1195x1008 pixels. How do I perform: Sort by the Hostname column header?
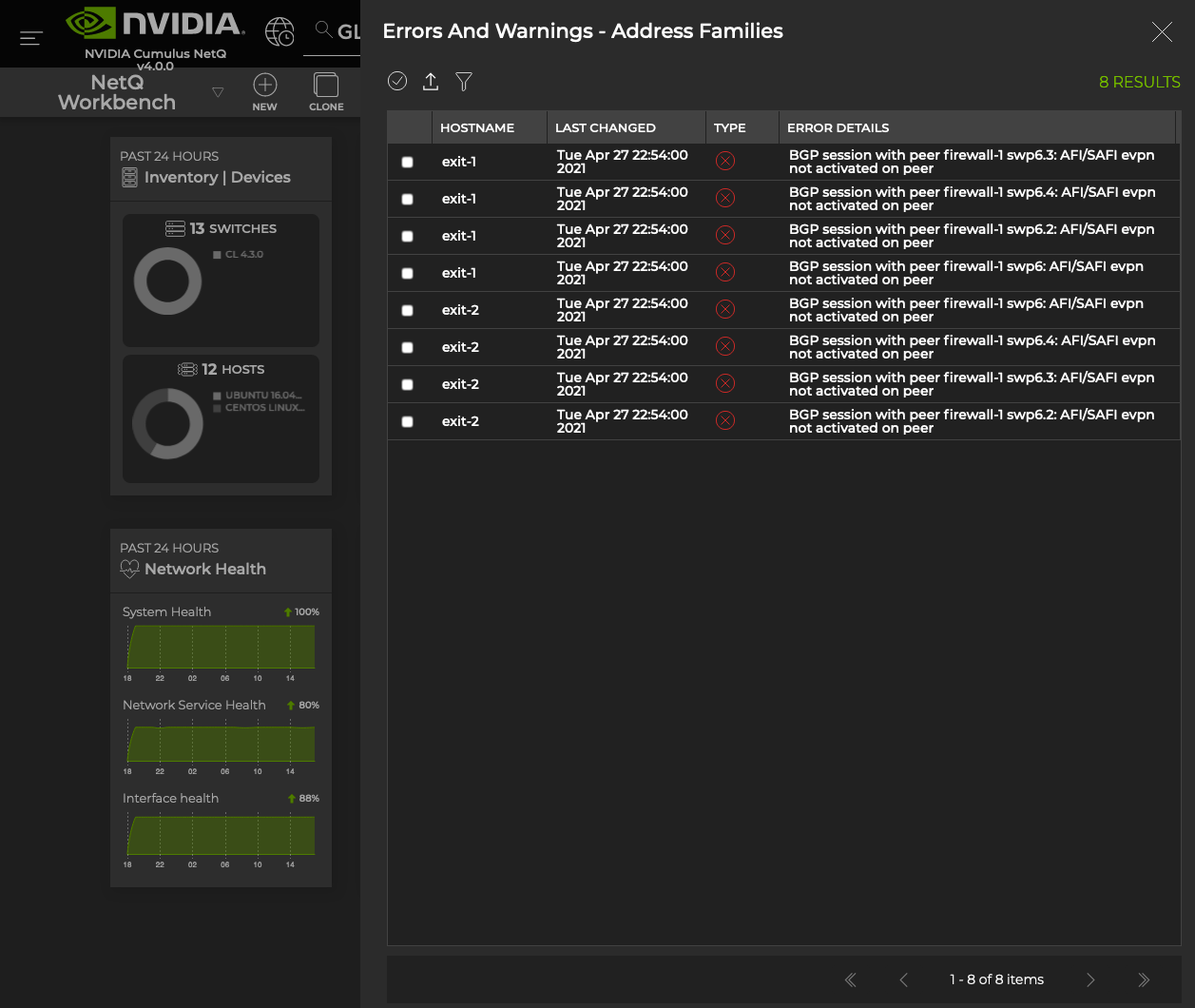click(477, 127)
